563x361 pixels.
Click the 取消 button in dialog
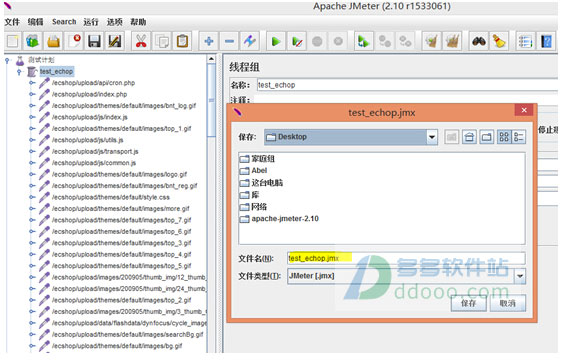pos(508,304)
